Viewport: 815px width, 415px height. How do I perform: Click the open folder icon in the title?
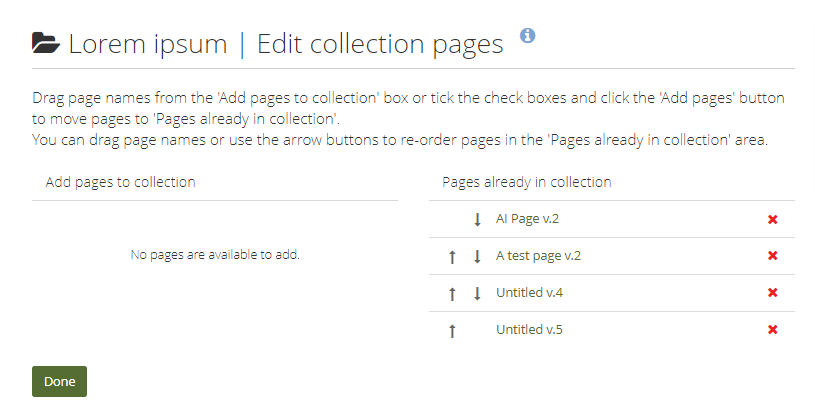point(45,43)
